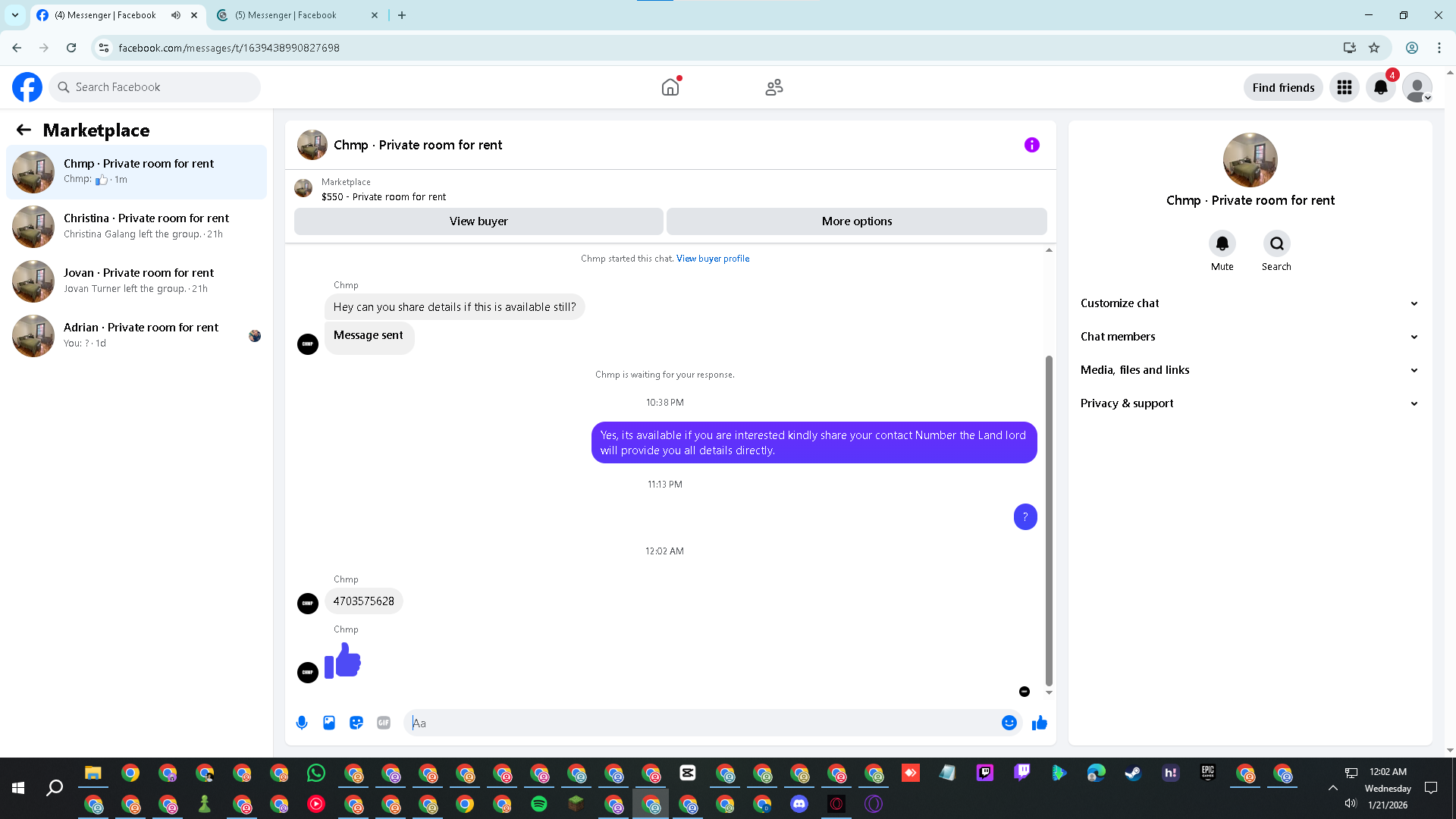Reload the page in browser toolbar

tap(71, 48)
